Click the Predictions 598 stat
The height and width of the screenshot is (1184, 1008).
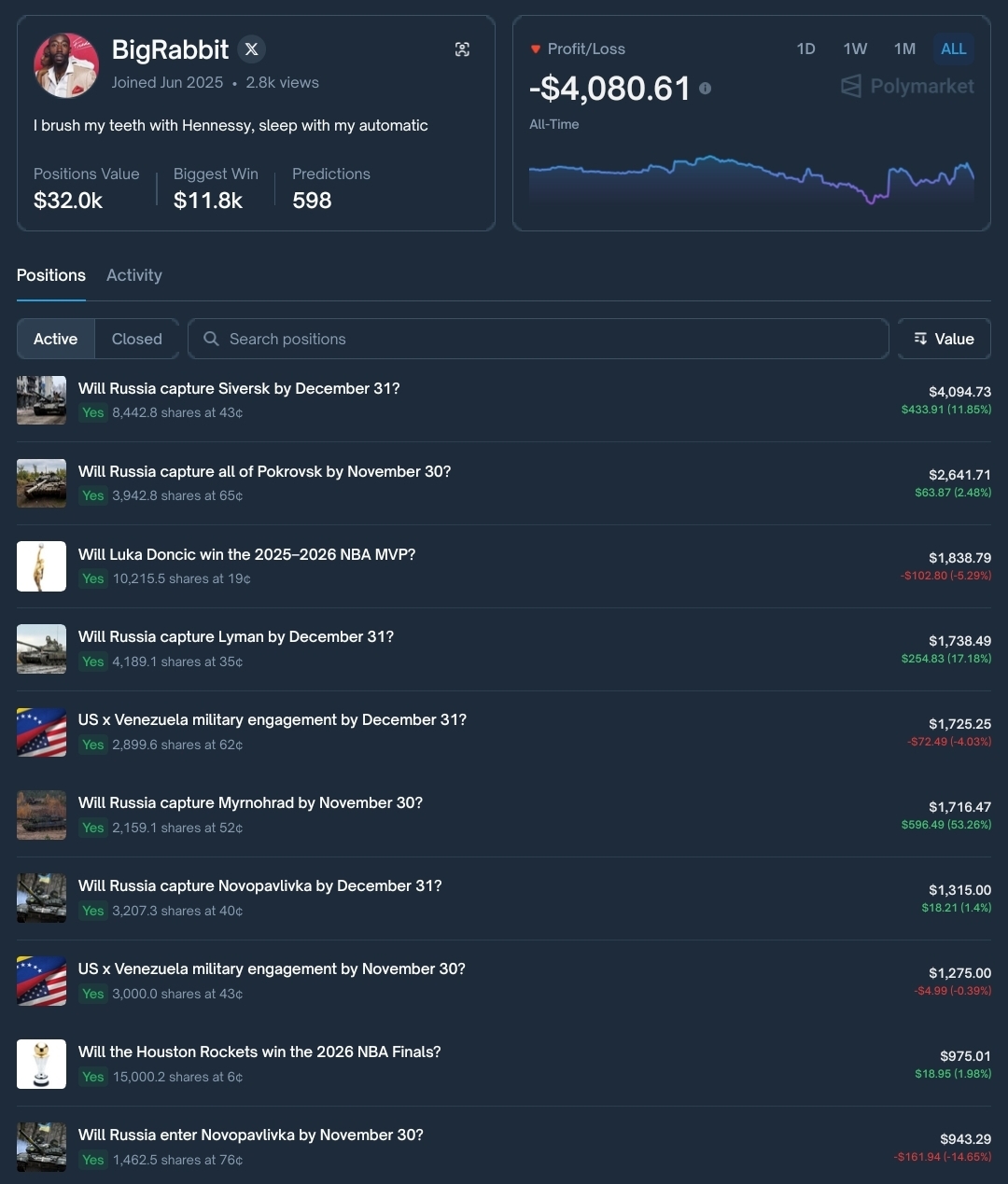coord(331,188)
